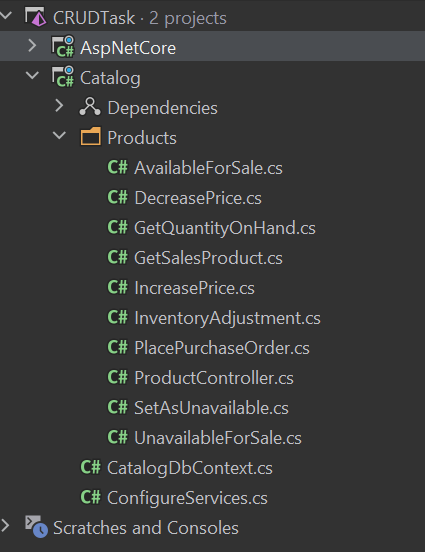Collapse the CRUDTask solution node
The width and height of the screenshot is (425, 552).
[x=6, y=15]
